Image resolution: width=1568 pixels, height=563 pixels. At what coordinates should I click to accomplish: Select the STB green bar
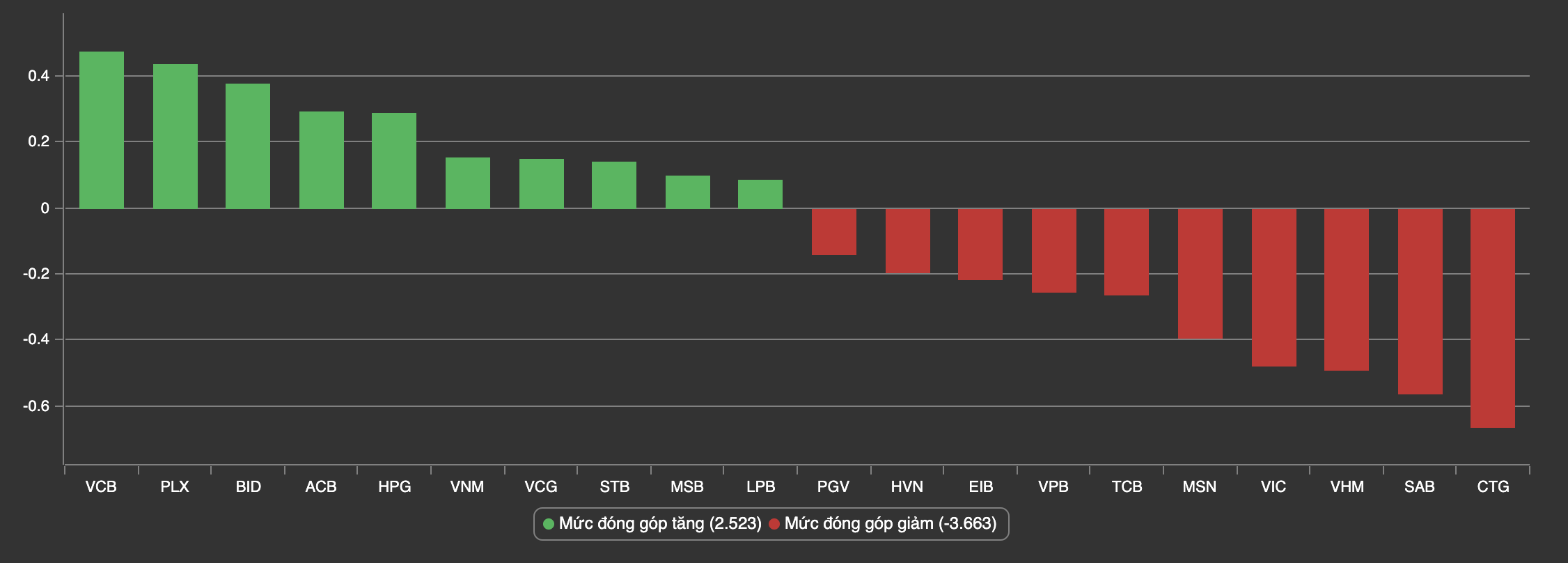click(x=614, y=185)
